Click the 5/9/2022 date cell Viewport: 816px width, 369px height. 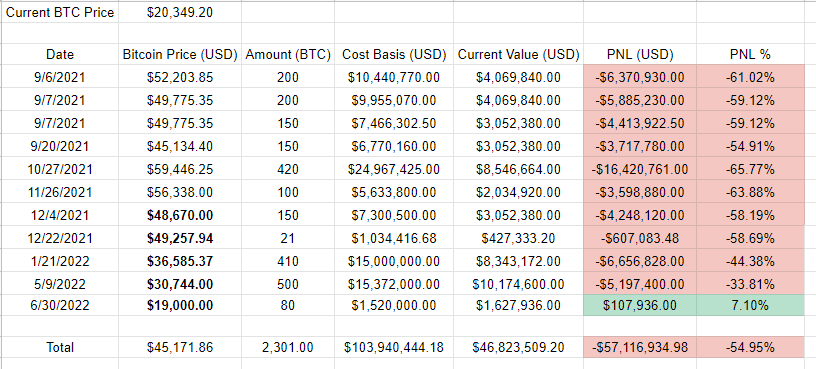(x=60, y=284)
